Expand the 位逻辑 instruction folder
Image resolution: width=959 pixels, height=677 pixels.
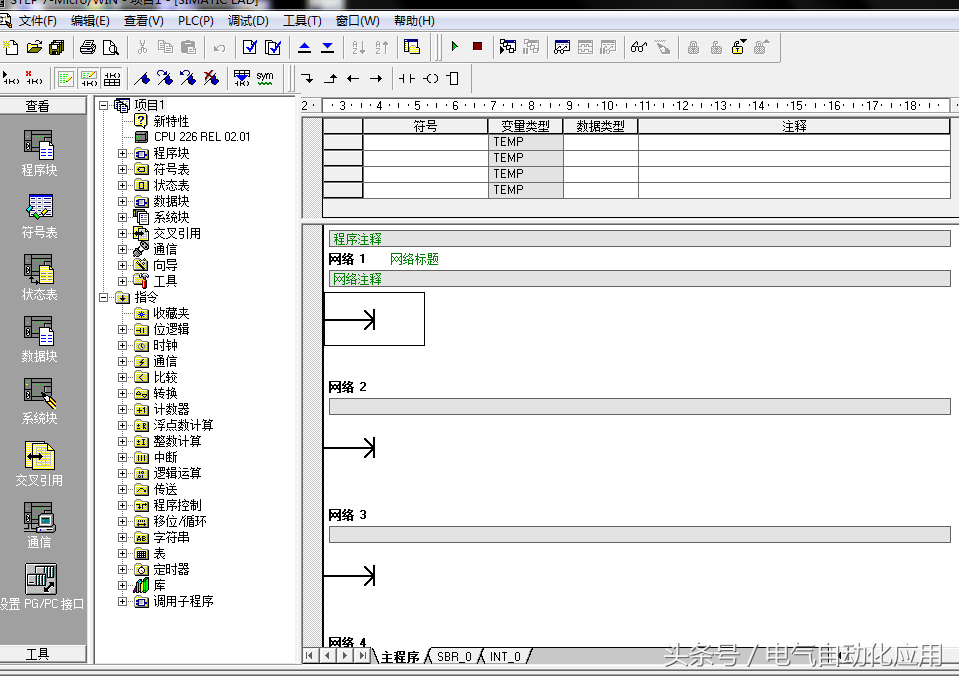[123, 329]
